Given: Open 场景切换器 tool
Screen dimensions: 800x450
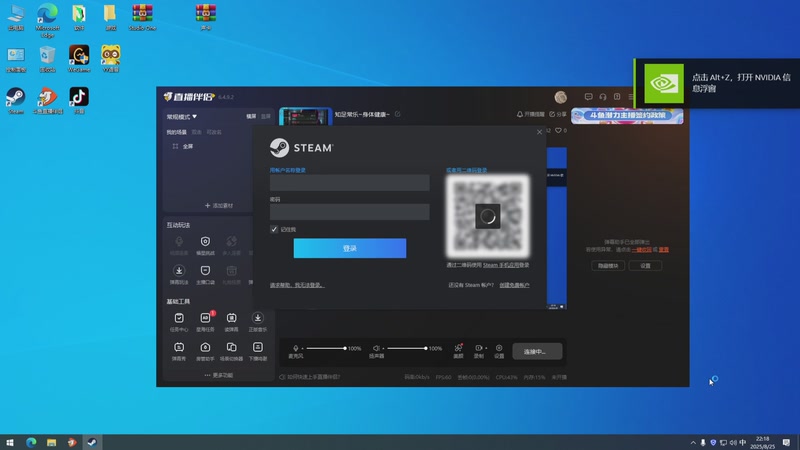Looking at the screenshot, I should pyautogui.click(x=232, y=351).
